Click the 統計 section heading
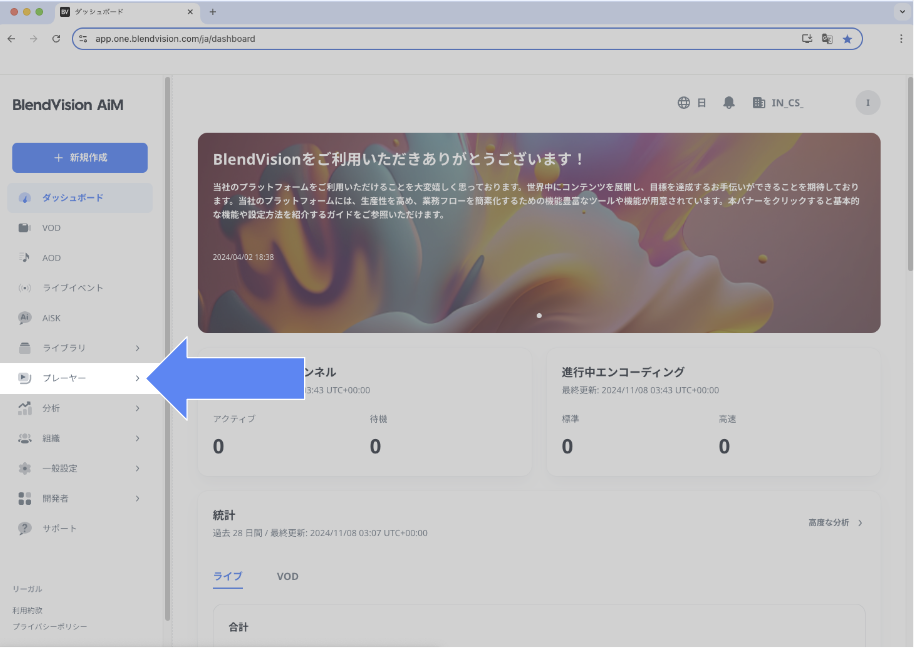The height and width of the screenshot is (648, 914). pos(224,515)
